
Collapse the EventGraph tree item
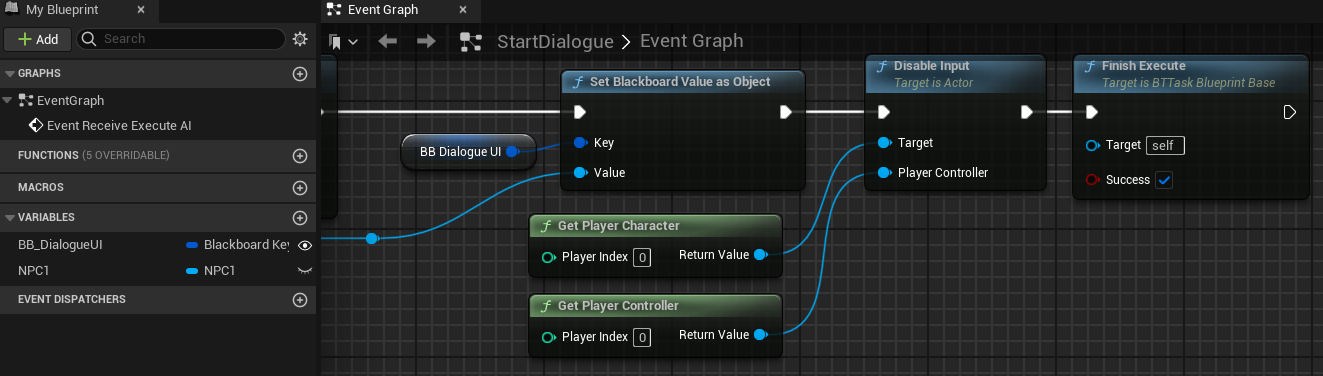coord(8,100)
